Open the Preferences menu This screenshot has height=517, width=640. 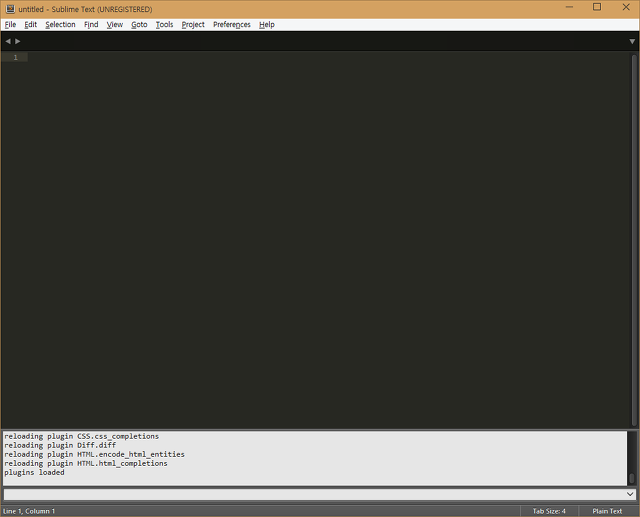pos(232,24)
